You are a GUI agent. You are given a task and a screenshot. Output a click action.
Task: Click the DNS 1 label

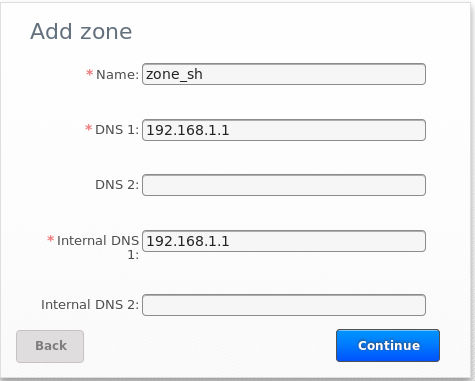point(117,130)
